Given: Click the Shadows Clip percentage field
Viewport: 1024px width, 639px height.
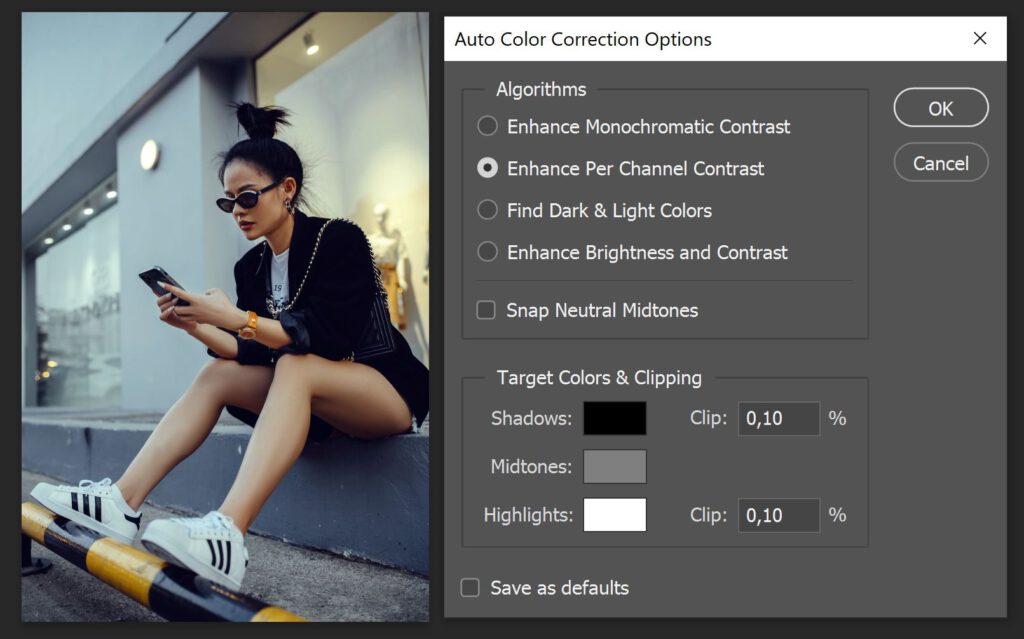Looking at the screenshot, I should [778, 418].
